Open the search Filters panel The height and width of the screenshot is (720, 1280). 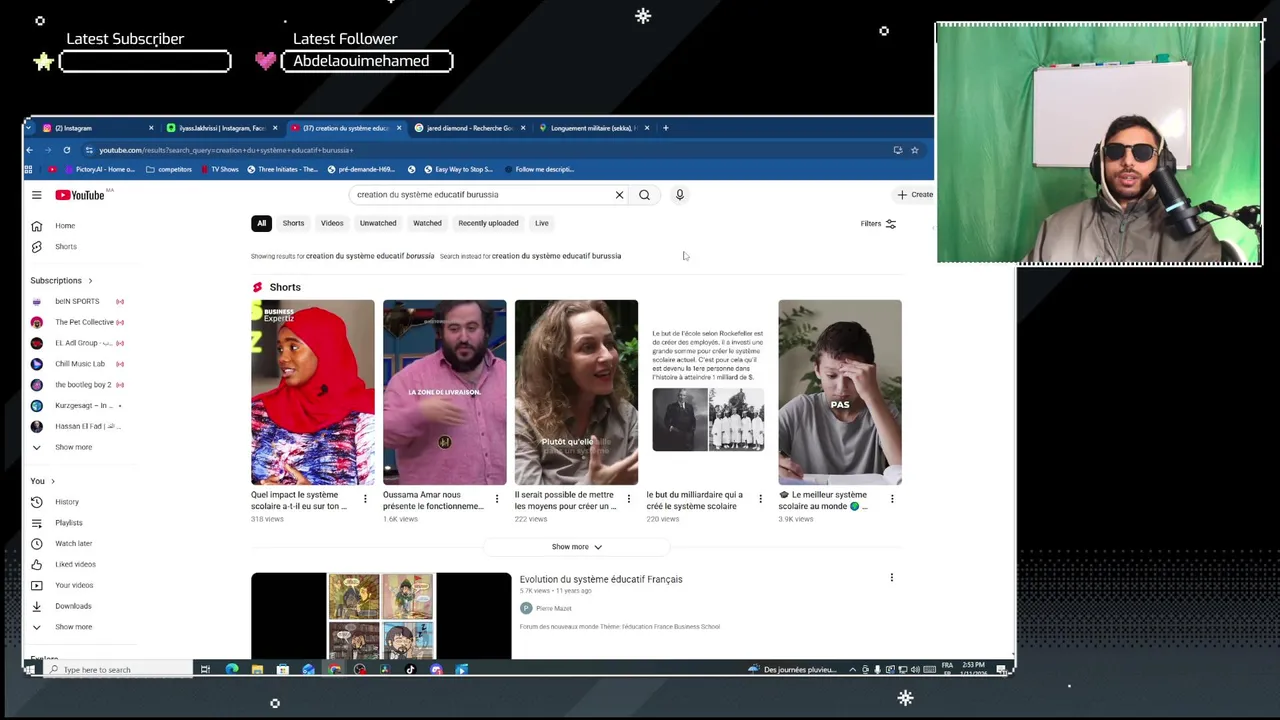tap(878, 224)
